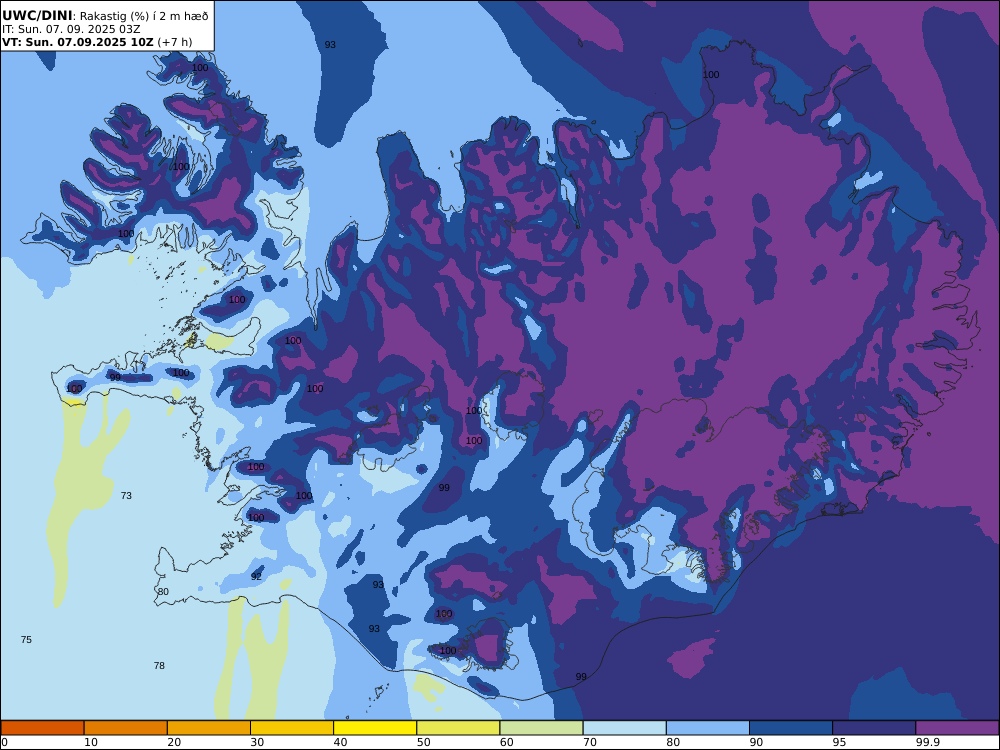Click the '0' legend tick label
The image size is (1000, 750).
[4, 742]
